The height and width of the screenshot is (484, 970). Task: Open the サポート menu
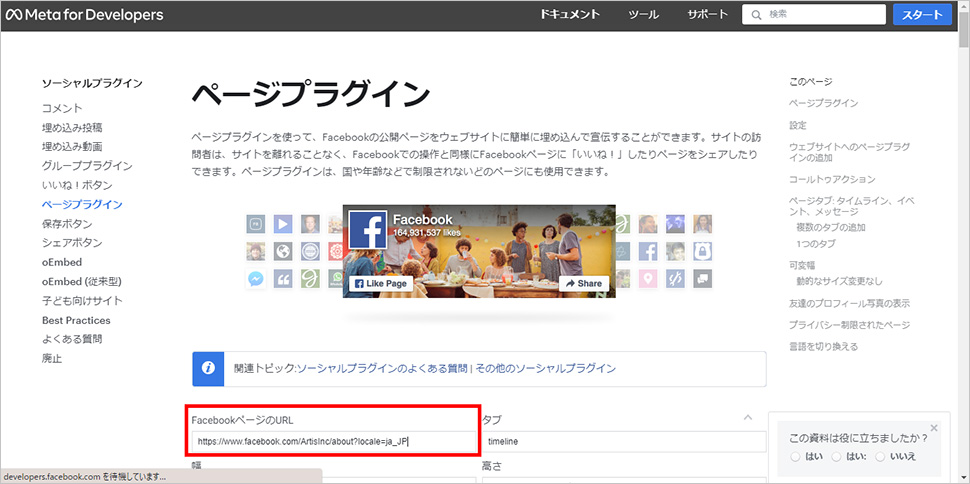pos(707,15)
